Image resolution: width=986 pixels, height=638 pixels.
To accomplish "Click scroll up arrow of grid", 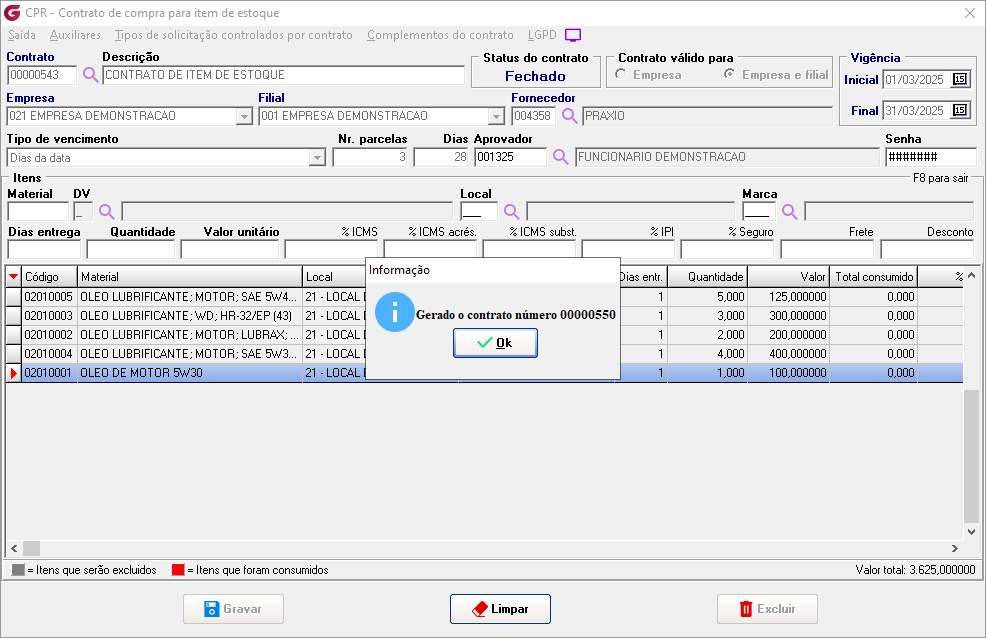I will pos(972,275).
